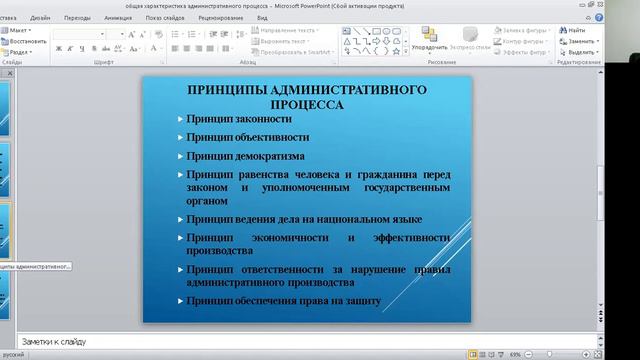The height and width of the screenshot is (360, 640).
Task: Toggle text shadow formatting
Action: click(94, 49)
